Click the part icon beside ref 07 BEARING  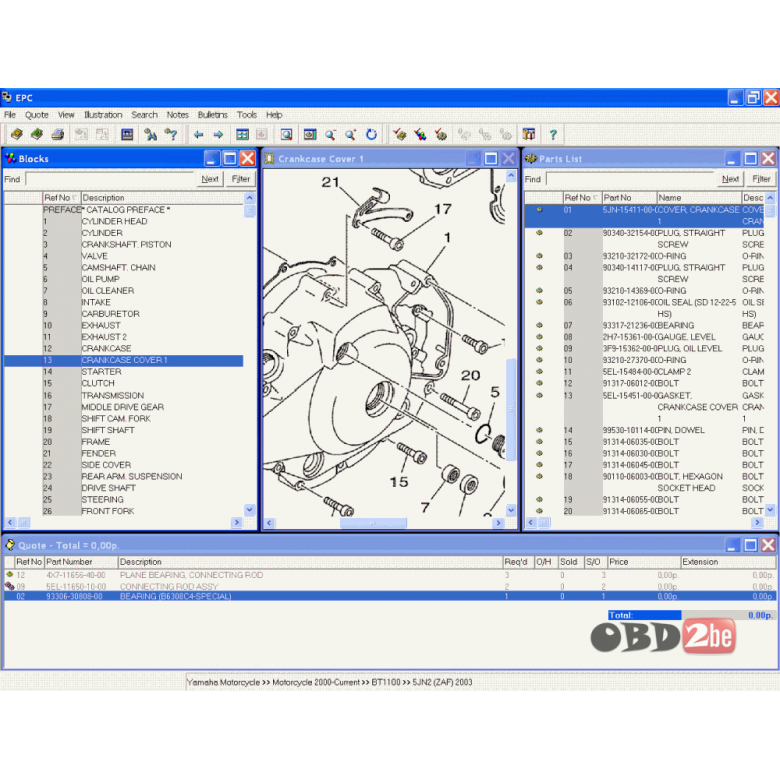(x=539, y=325)
